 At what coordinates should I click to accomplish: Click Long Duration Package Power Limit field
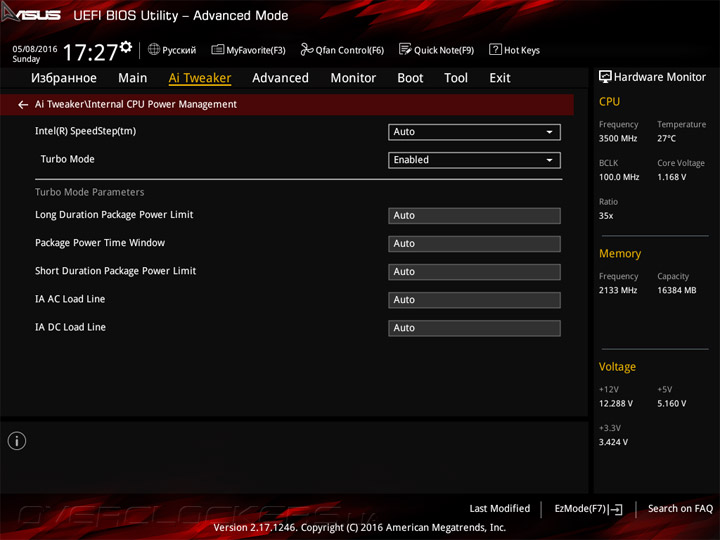point(474,215)
